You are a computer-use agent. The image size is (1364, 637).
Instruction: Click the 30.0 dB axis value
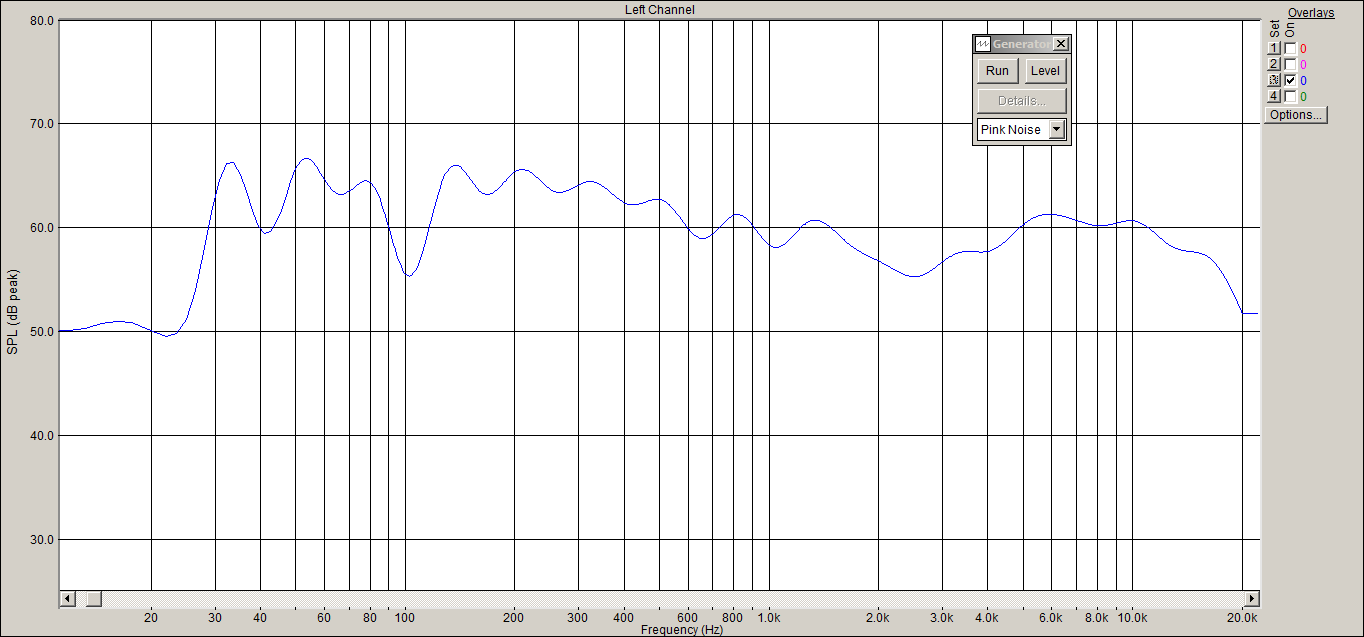(40, 540)
